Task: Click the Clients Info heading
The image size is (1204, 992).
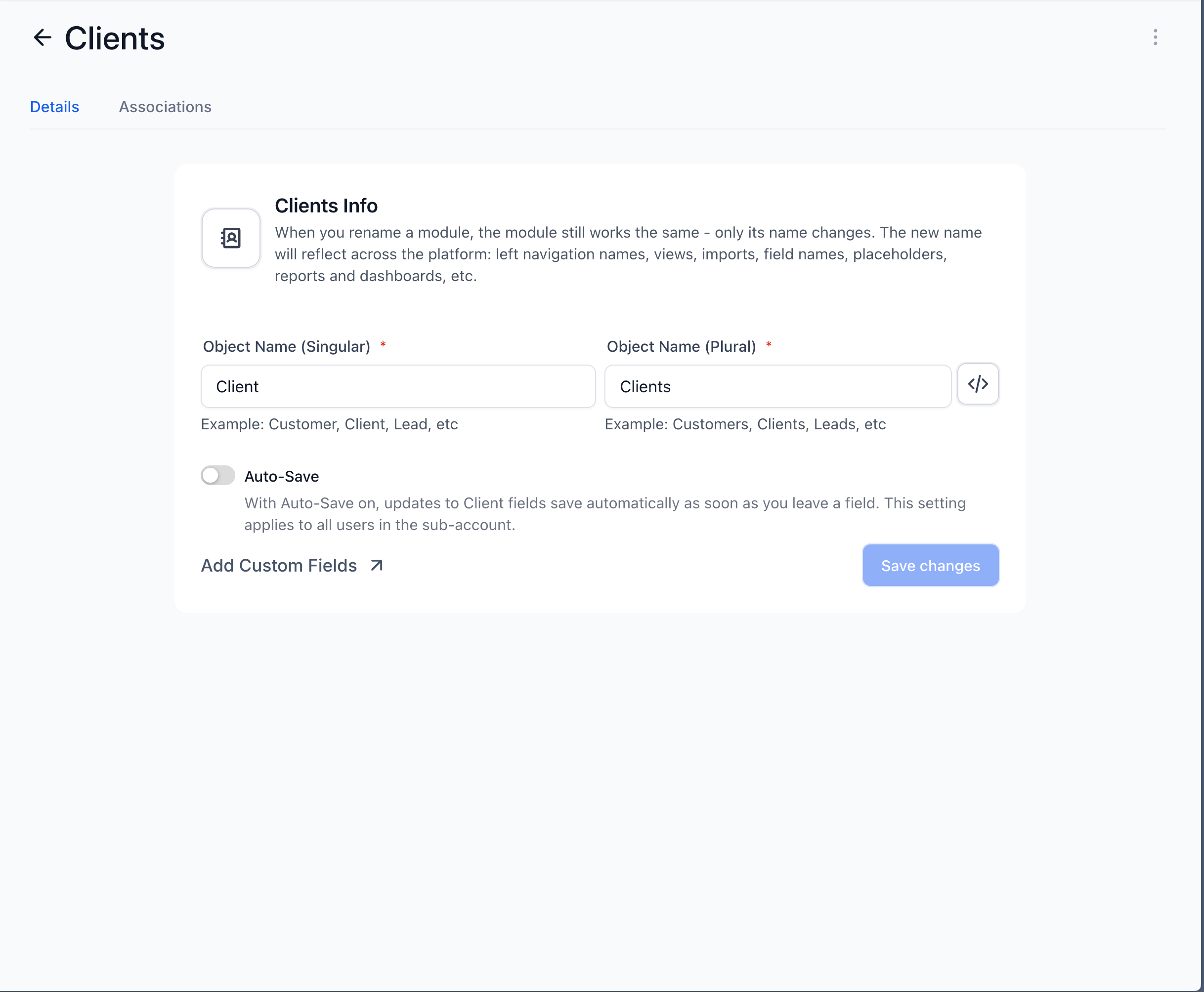Action: point(326,205)
